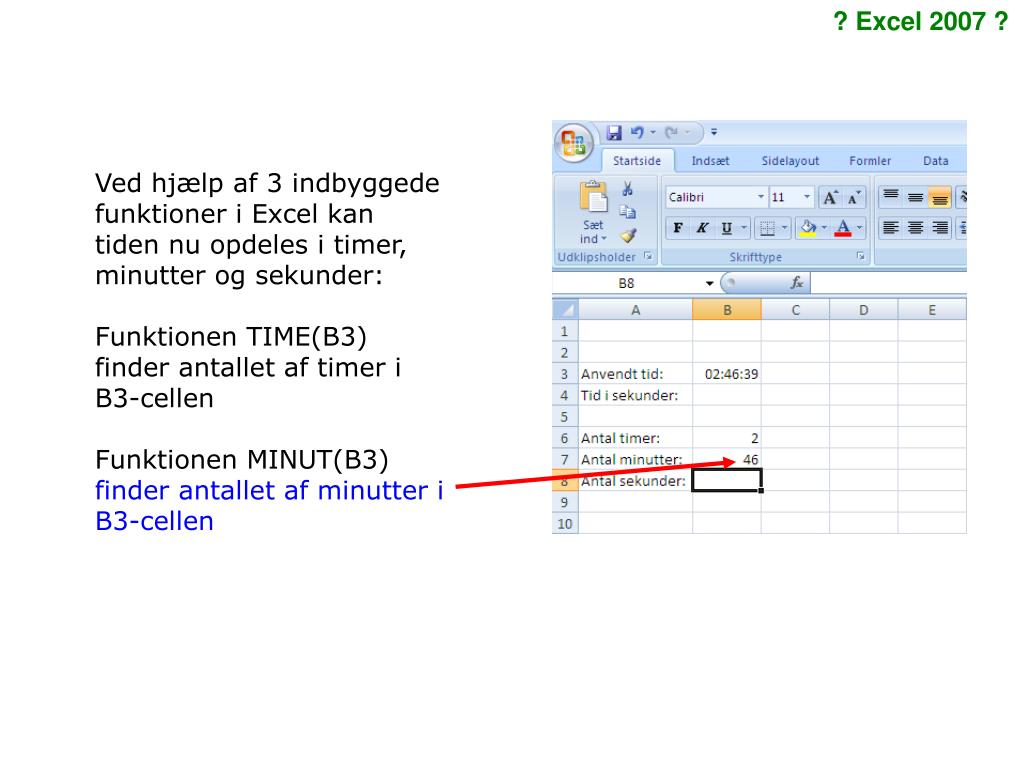Click the selected cell B8
The image size is (1024, 768).
tap(727, 481)
